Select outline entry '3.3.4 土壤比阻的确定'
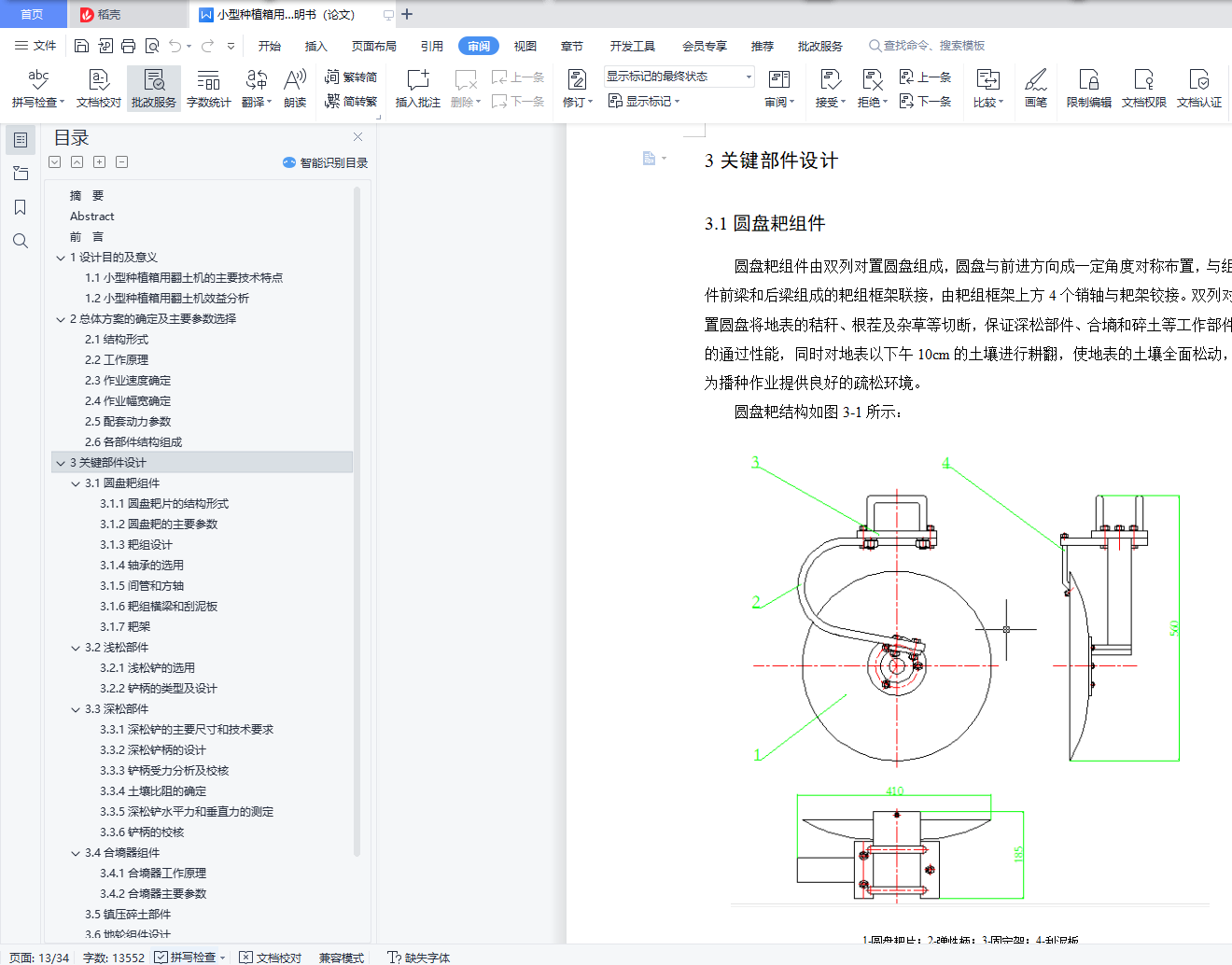 pos(154,791)
